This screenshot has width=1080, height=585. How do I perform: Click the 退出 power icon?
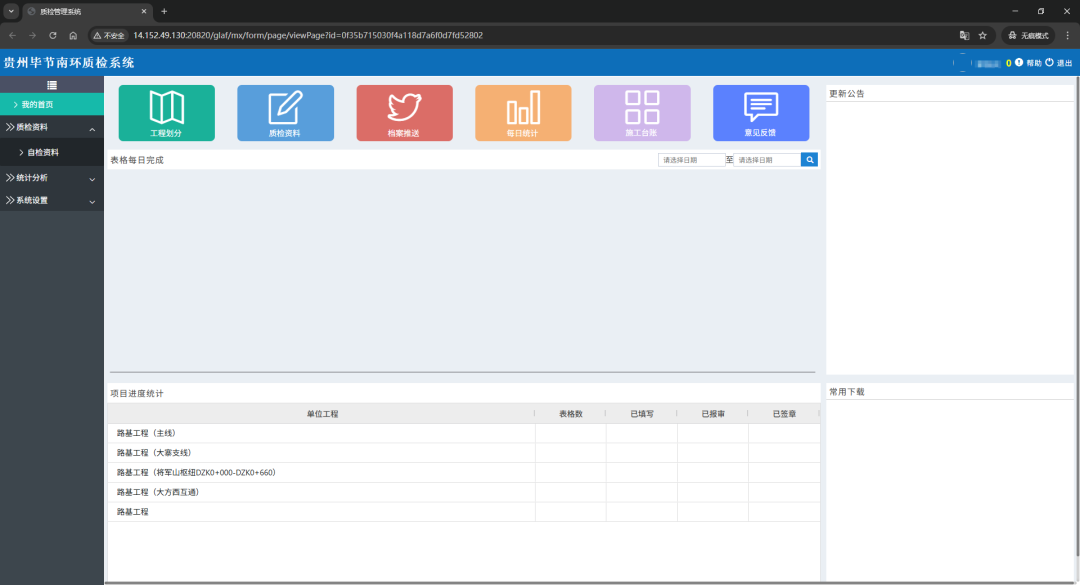tap(1049, 63)
